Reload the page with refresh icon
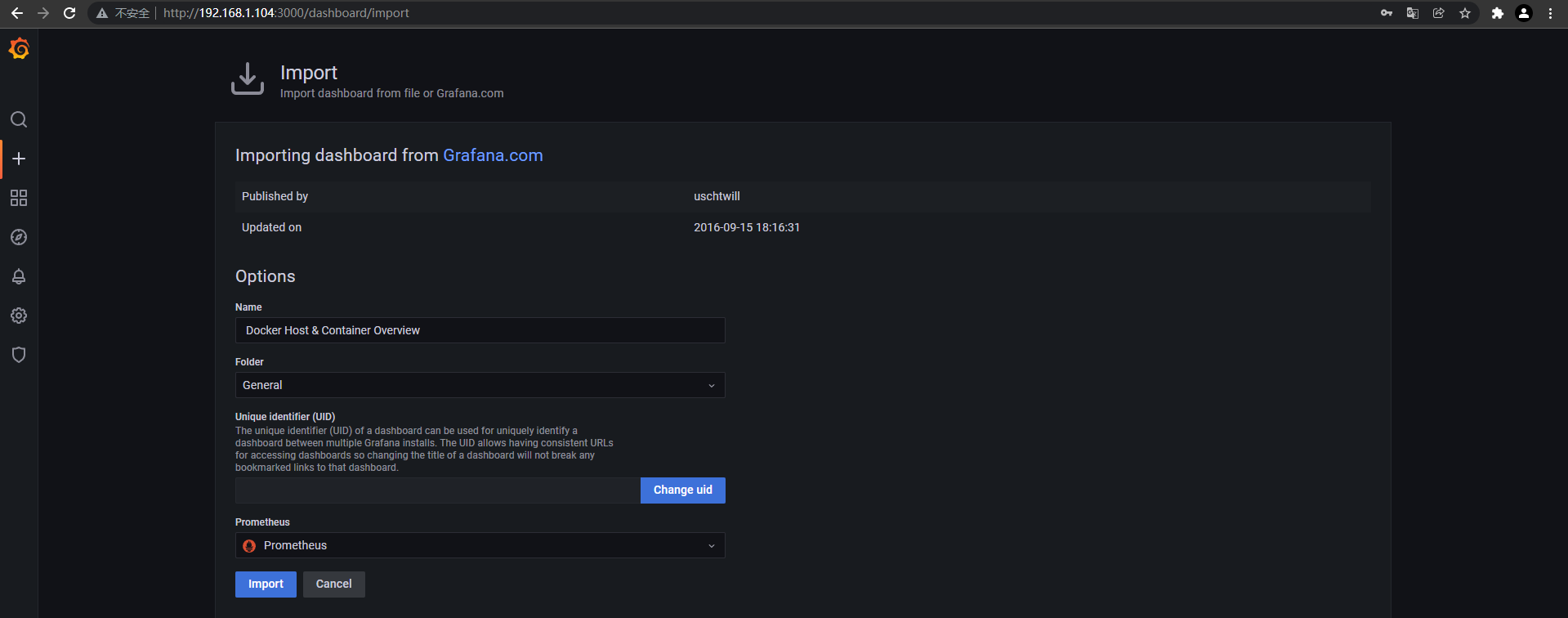Image resolution: width=1568 pixels, height=618 pixels. (69, 13)
